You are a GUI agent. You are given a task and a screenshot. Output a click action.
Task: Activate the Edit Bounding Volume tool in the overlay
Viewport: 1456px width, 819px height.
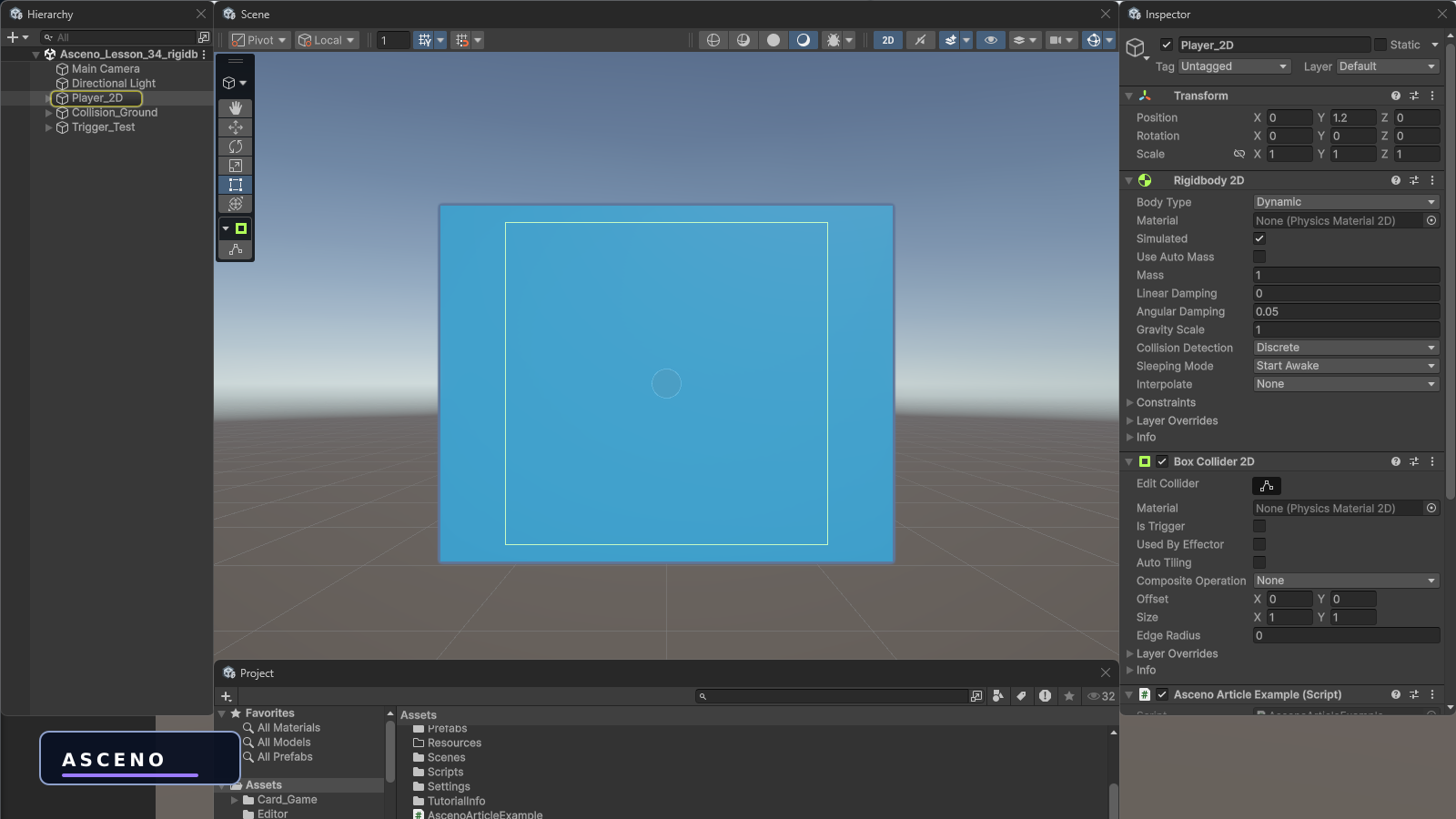(241, 228)
